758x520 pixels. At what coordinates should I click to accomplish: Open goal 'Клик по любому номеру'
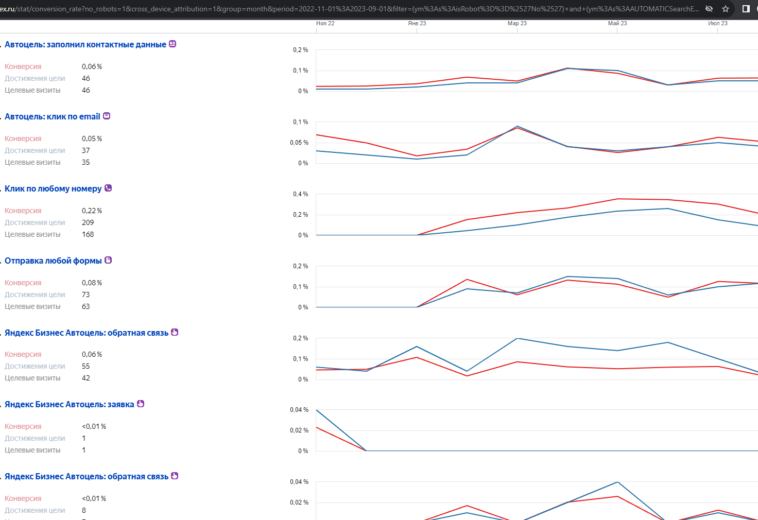pyautogui.click(x=53, y=188)
